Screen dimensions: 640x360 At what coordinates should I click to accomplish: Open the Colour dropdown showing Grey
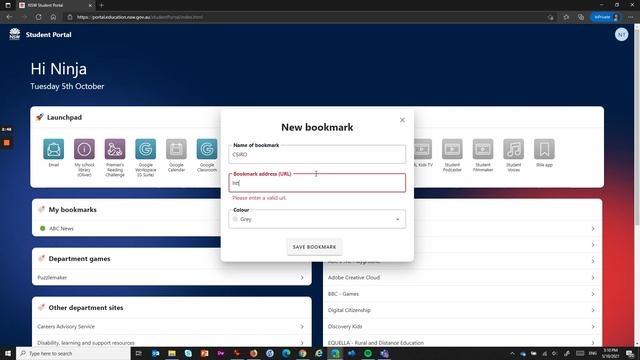(x=317, y=219)
